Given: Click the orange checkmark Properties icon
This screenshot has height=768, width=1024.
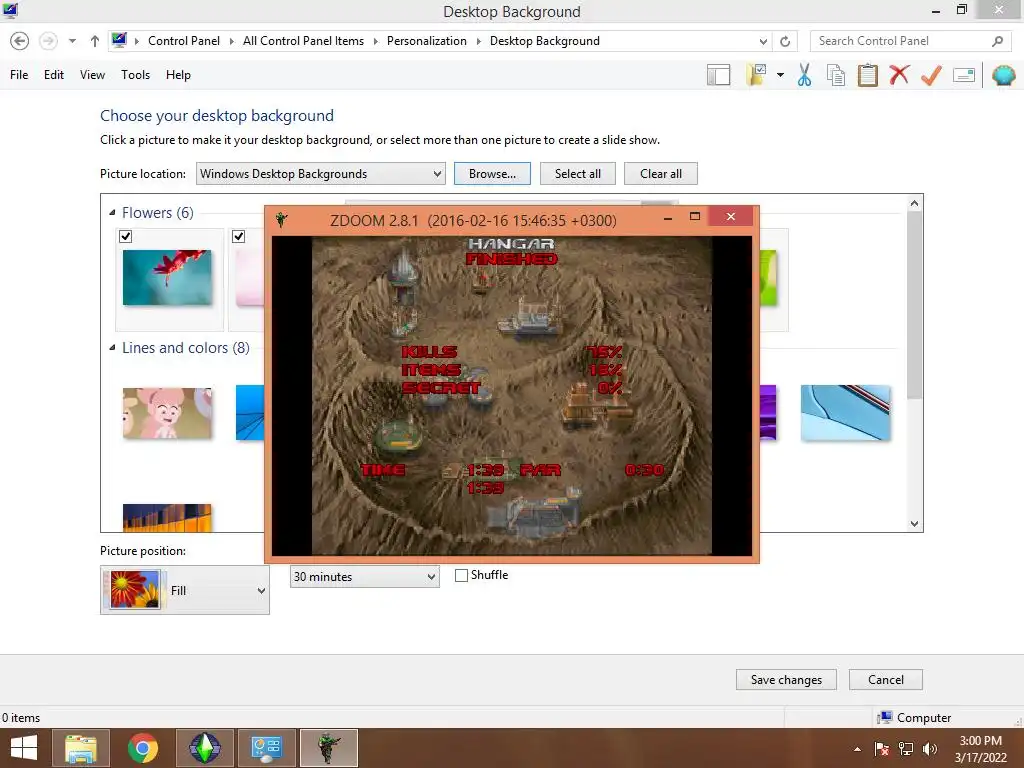Looking at the screenshot, I should tap(931, 75).
